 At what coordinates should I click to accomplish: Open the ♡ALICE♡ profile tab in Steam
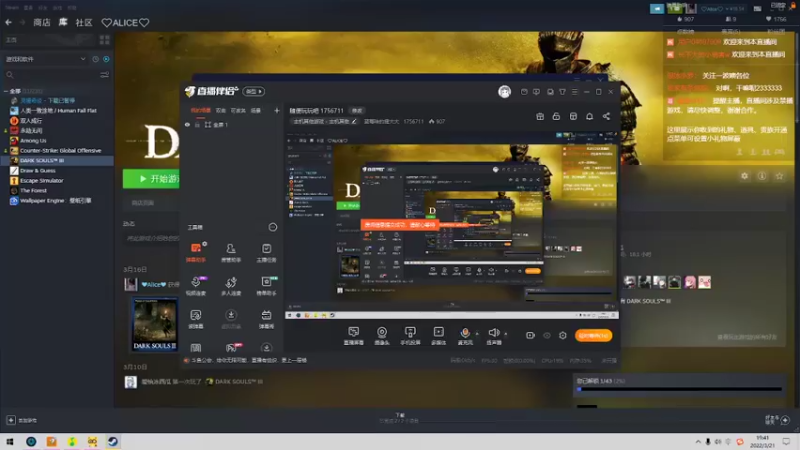126,22
